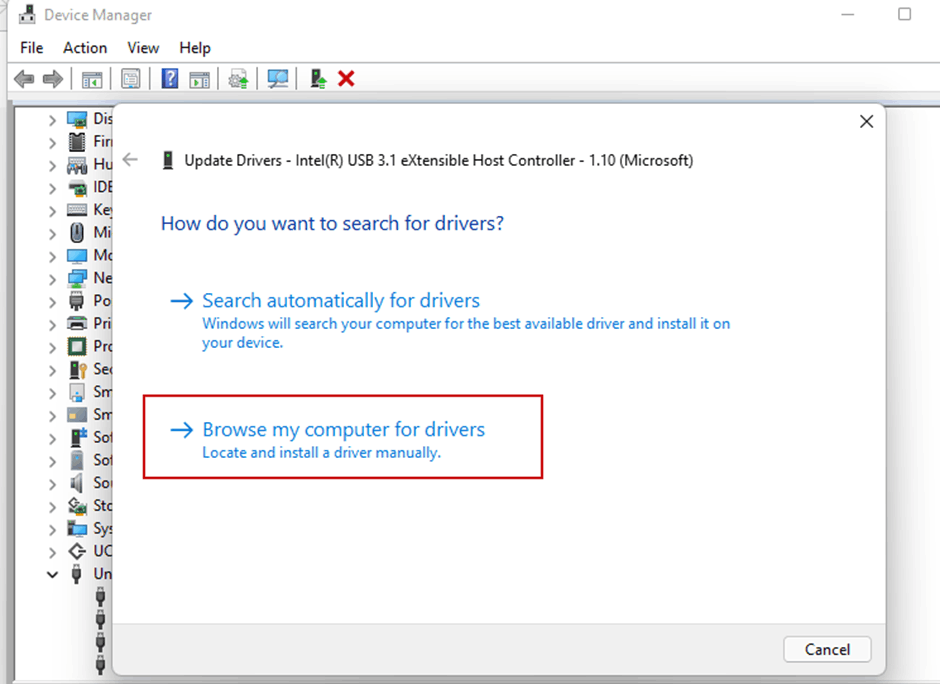The width and height of the screenshot is (940, 684).
Task: Click the Device Manager title bar icon
Action: tap(27, 14)
